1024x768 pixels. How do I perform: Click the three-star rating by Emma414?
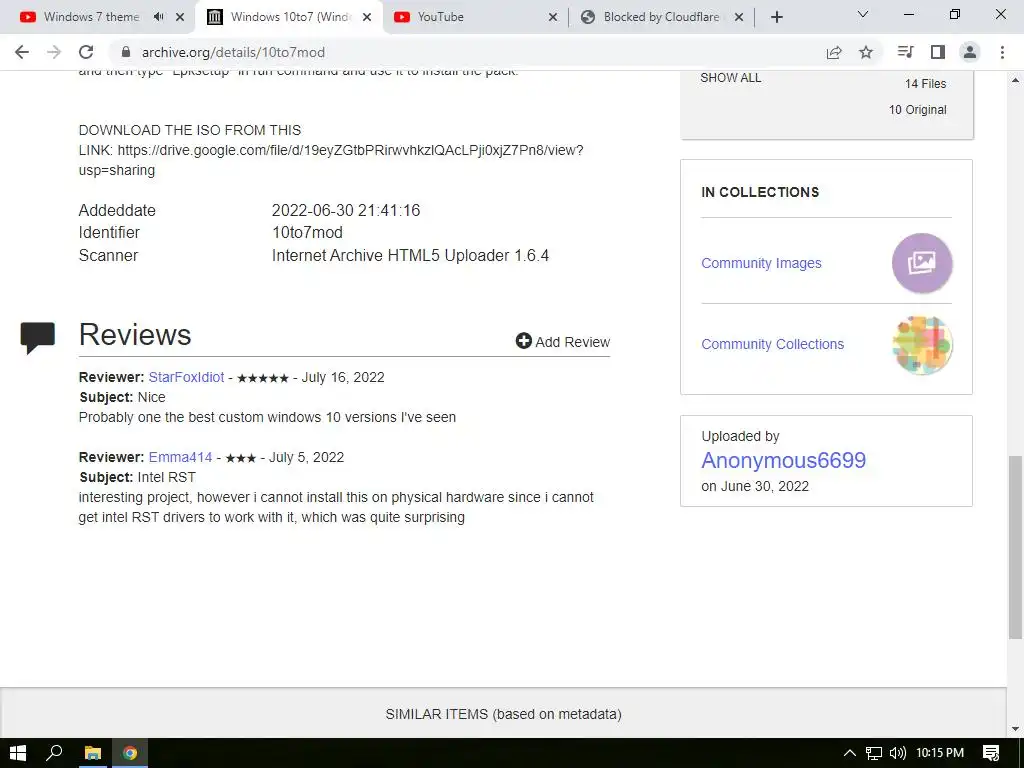pyautogui.click(x=241, y=458)
